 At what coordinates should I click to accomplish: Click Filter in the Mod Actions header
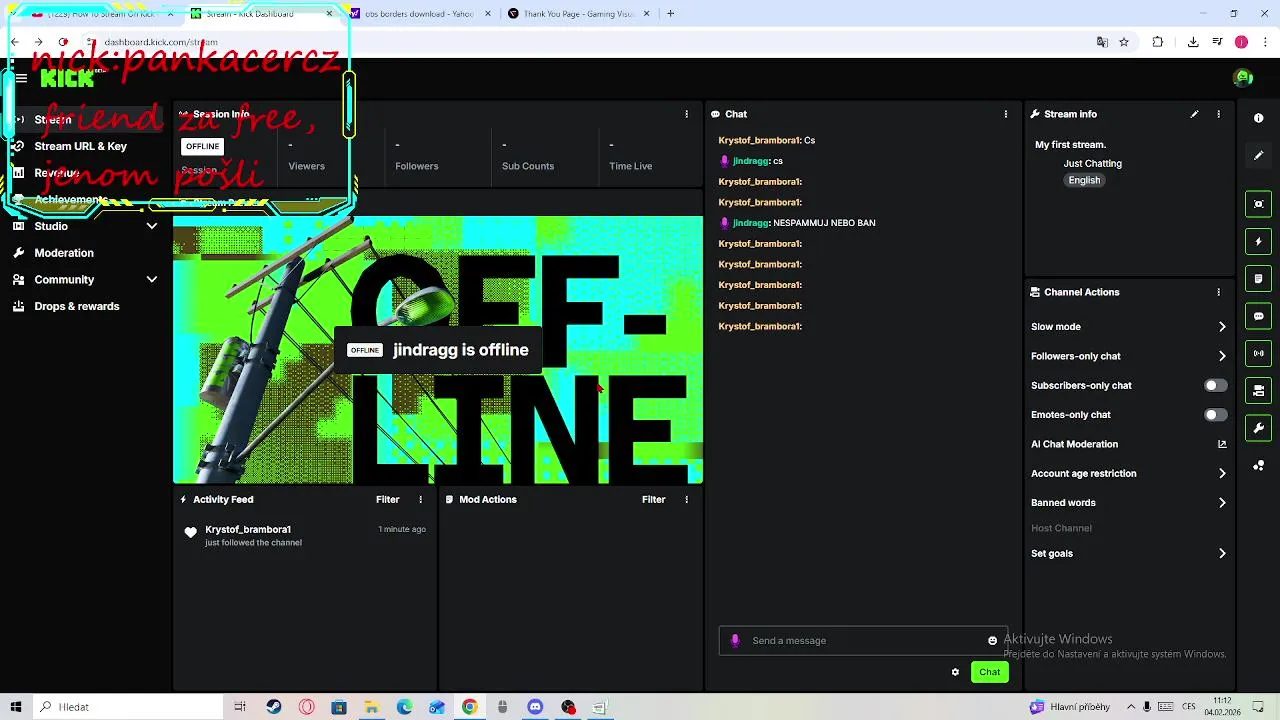tap(653, 499)
